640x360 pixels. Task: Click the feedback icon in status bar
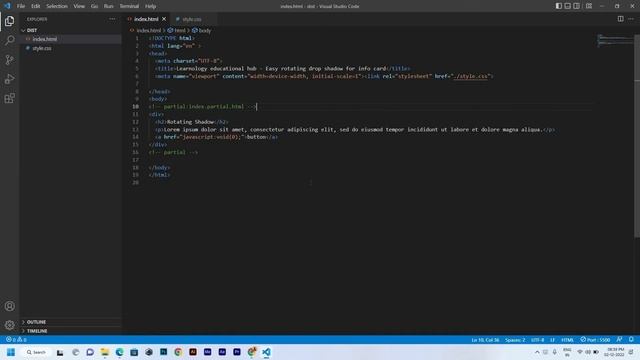(620, 340)
